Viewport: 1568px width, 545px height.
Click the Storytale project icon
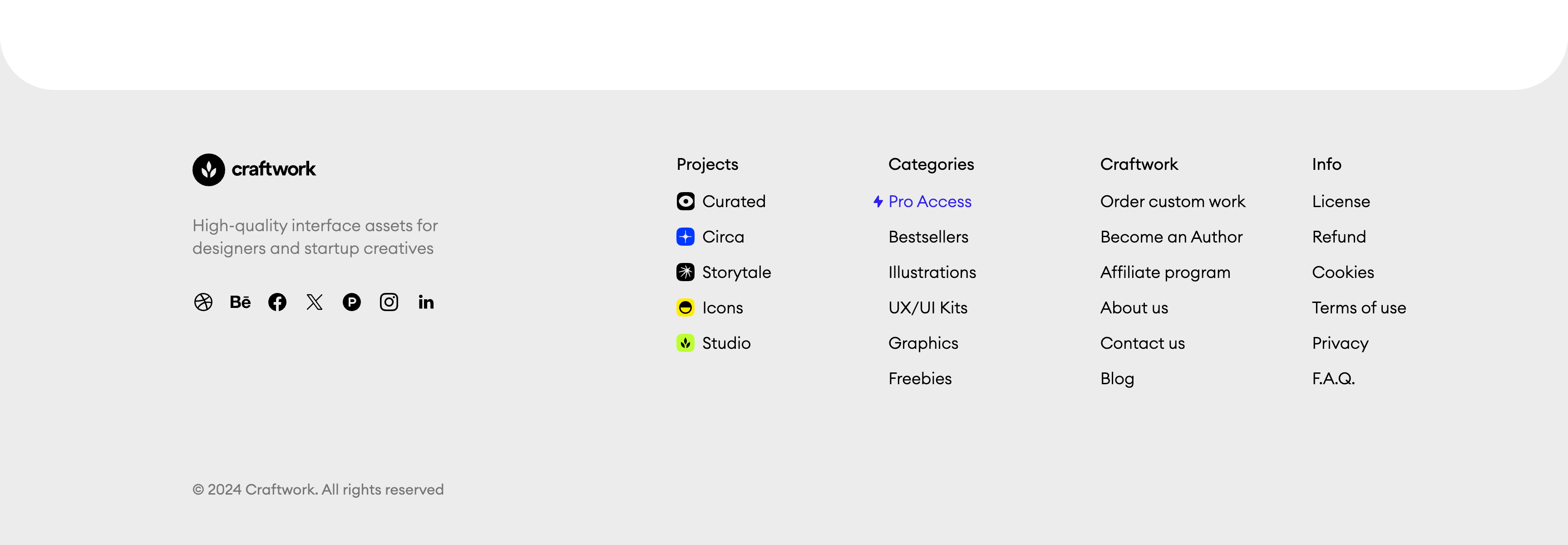tap(685, 272)
